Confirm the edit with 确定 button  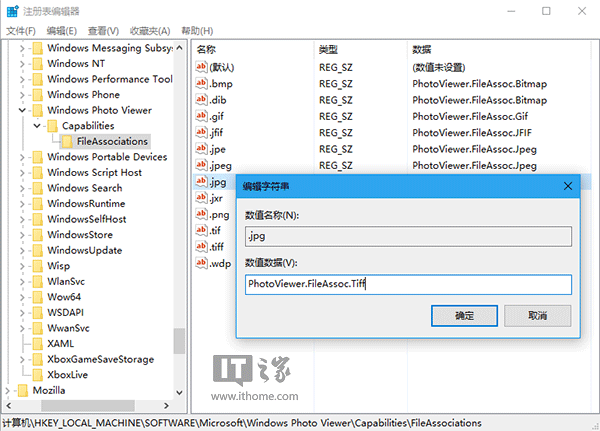coord(464,316)
